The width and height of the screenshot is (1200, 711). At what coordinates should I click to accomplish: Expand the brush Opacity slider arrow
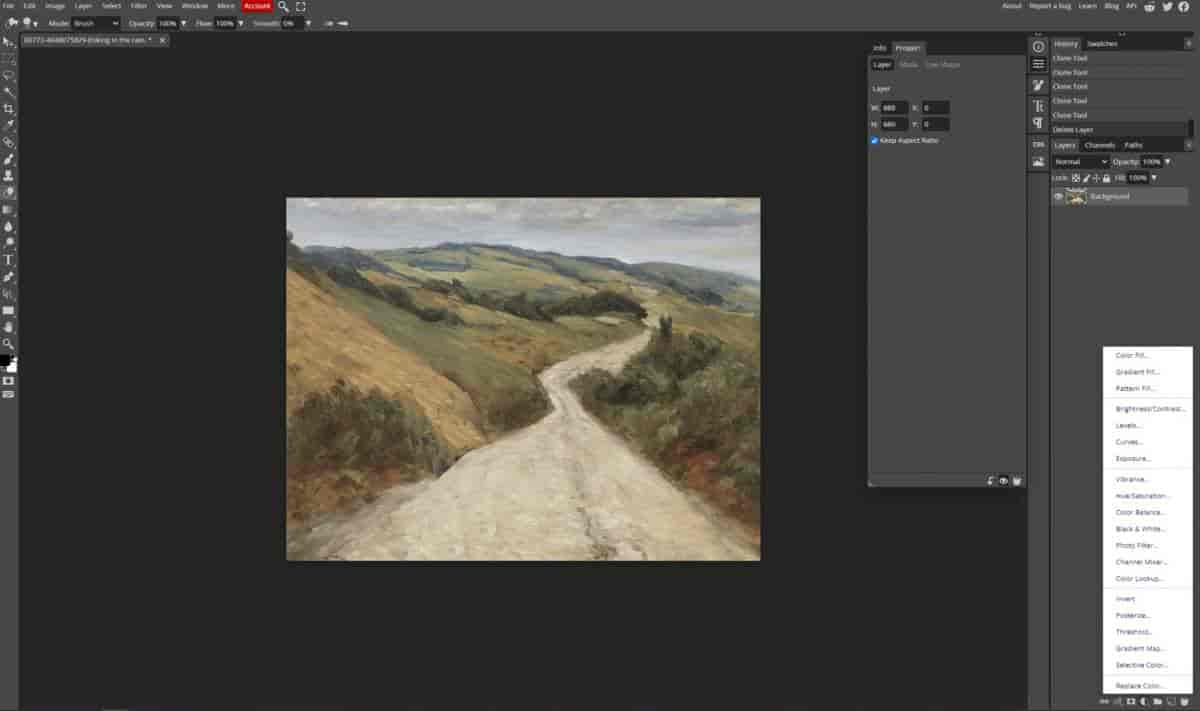[184, 22]
